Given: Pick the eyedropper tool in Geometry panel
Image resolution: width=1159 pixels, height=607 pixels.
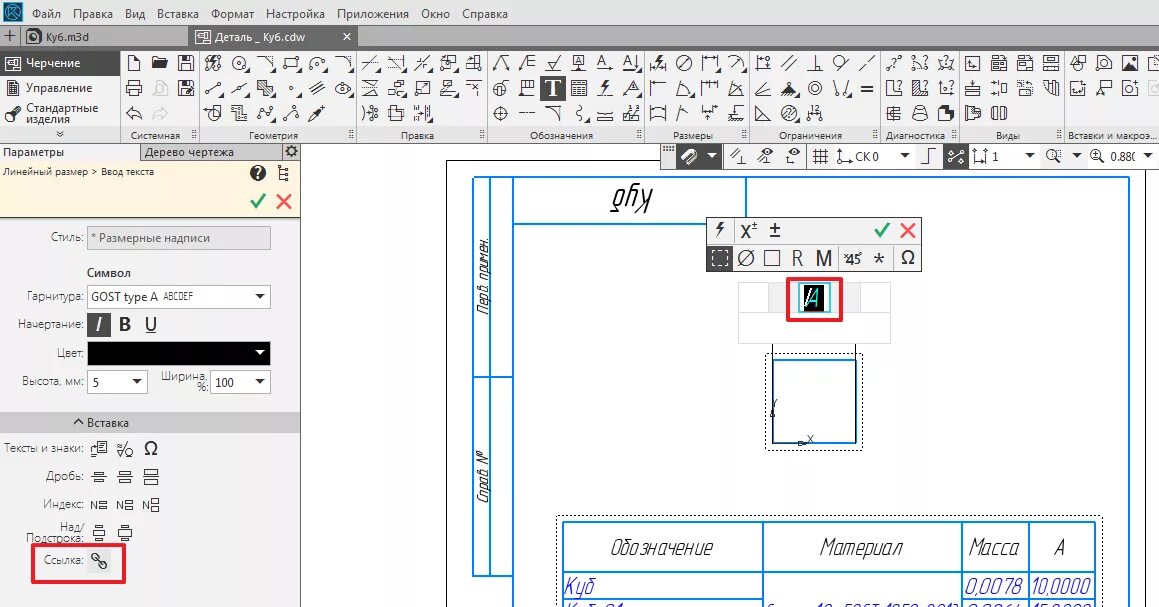Looking at the screenshot, I should pos(316,113).
